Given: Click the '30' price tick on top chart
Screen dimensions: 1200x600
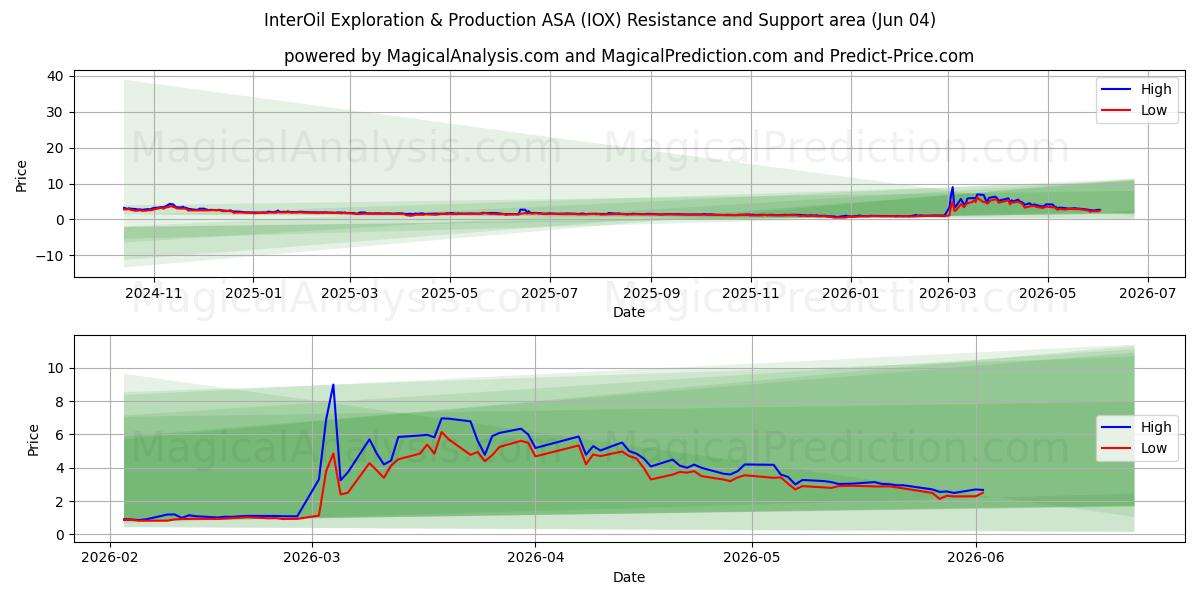Looking at the screenshot, I should (56, 112).
